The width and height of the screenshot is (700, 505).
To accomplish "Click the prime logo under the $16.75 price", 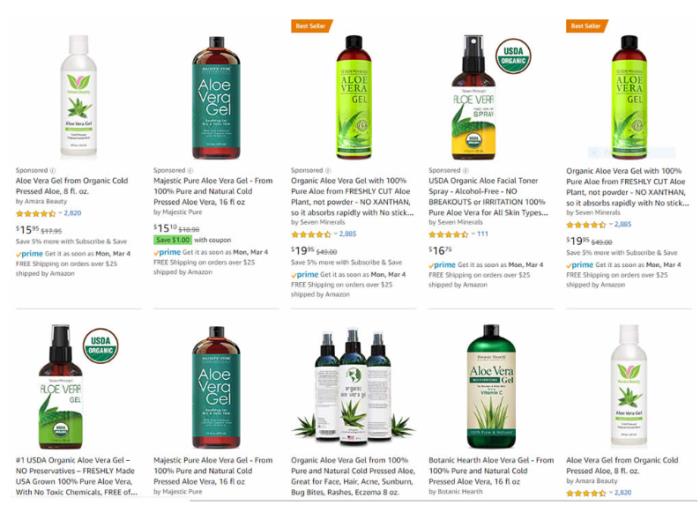I will (x=442, y=265).
